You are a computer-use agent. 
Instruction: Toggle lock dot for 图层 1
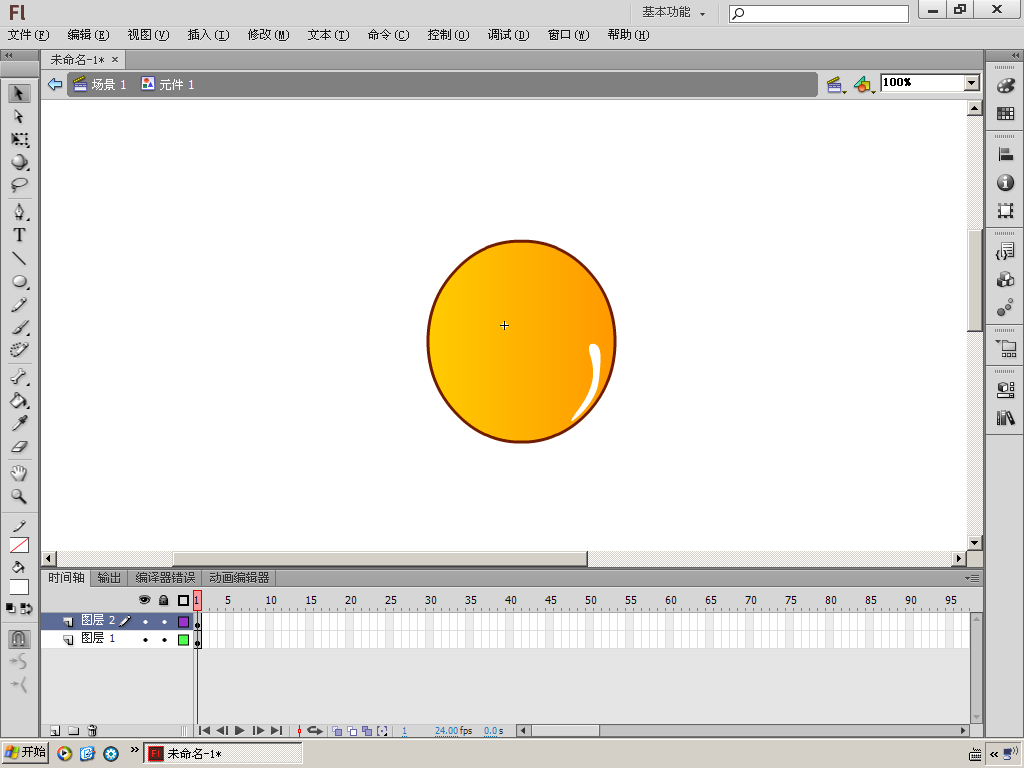click(164, 639)
